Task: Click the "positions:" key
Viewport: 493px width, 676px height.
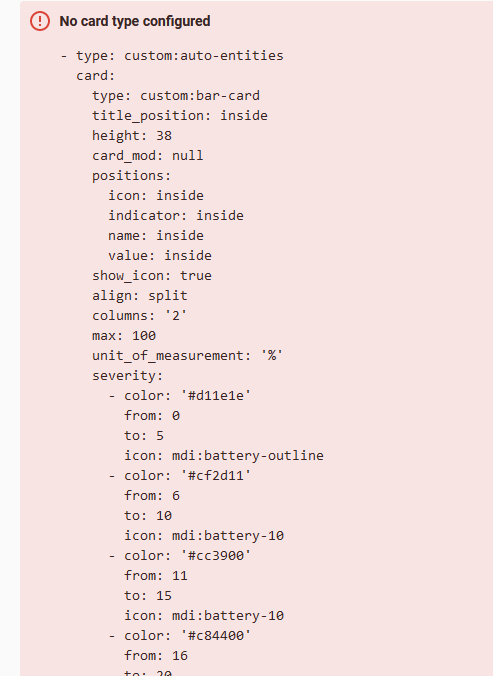Action: tap(131, 175)
